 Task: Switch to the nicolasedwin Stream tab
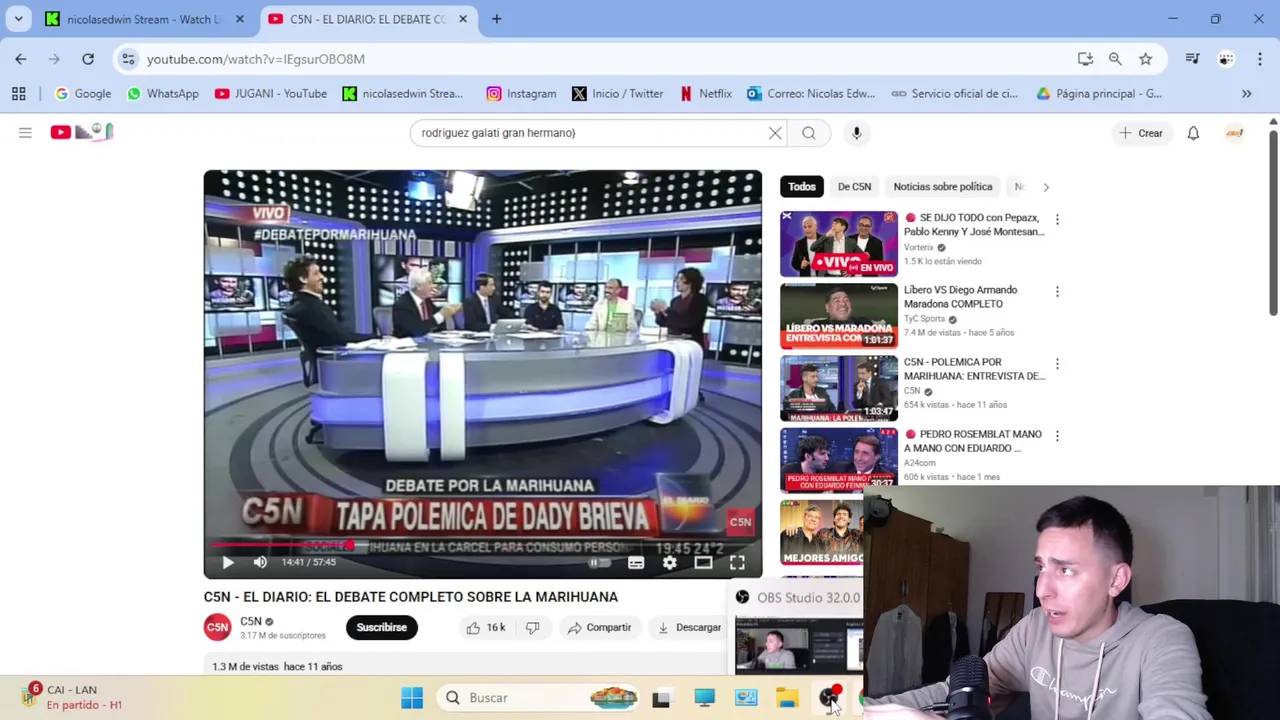point(144,19)
